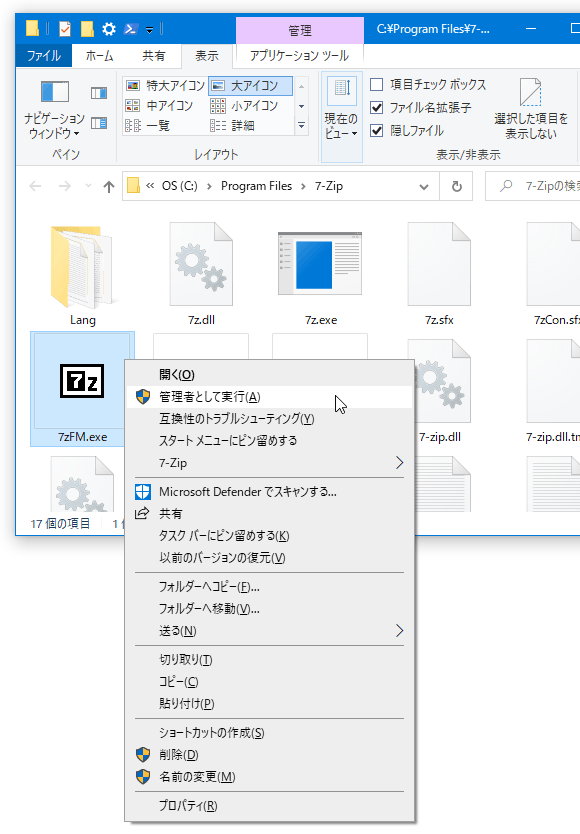Choose フォルダーへコピー(F)...

(270, 587)
